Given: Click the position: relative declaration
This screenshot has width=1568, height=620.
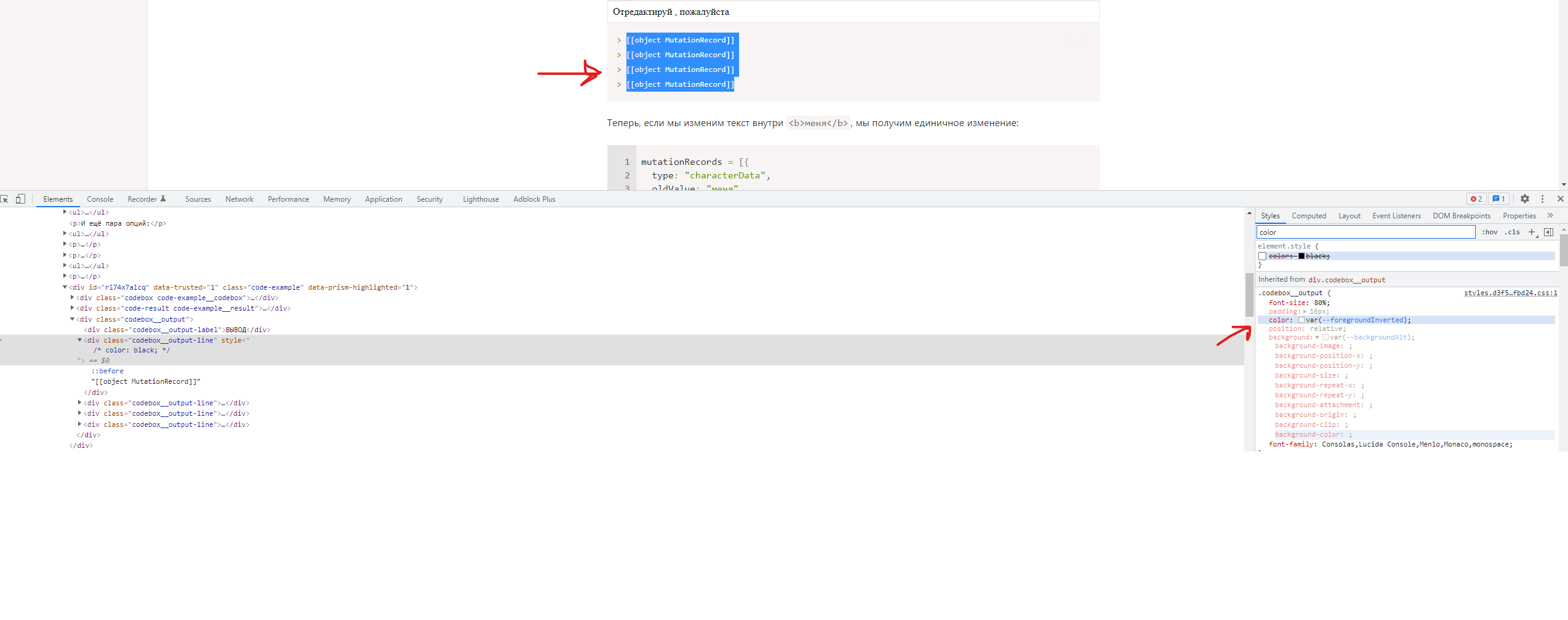Looking at the screenshot, I should [1307, 328].
